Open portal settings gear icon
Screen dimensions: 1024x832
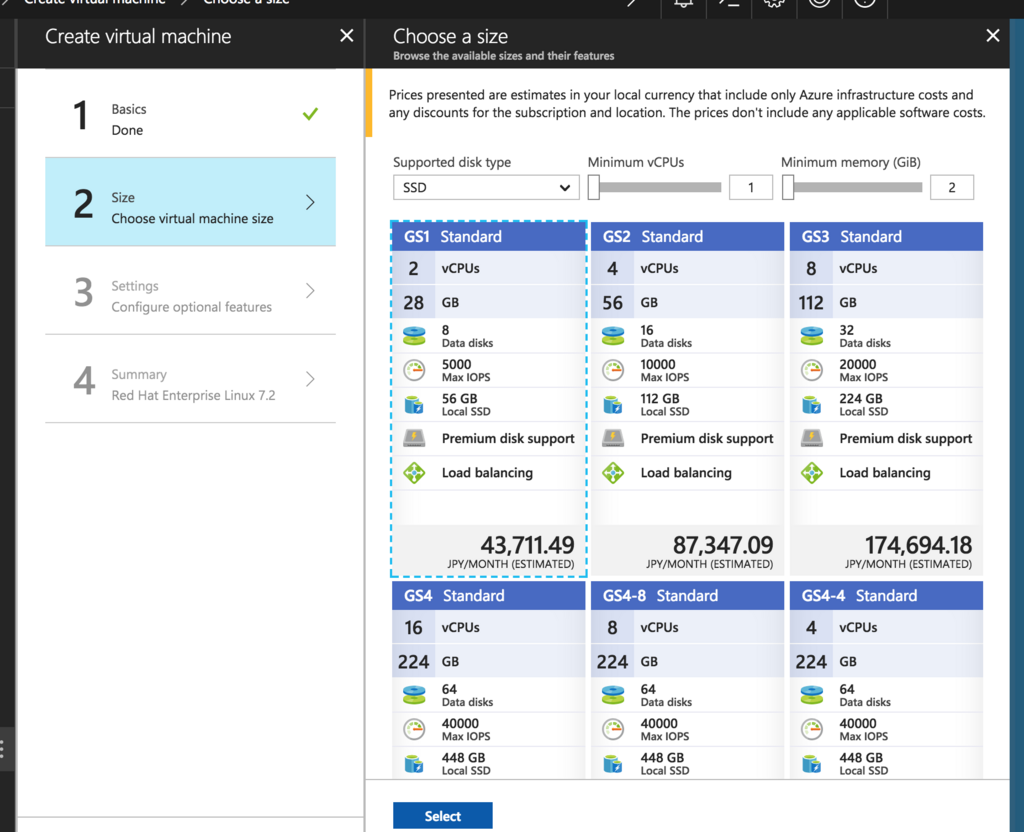[774, 3]
